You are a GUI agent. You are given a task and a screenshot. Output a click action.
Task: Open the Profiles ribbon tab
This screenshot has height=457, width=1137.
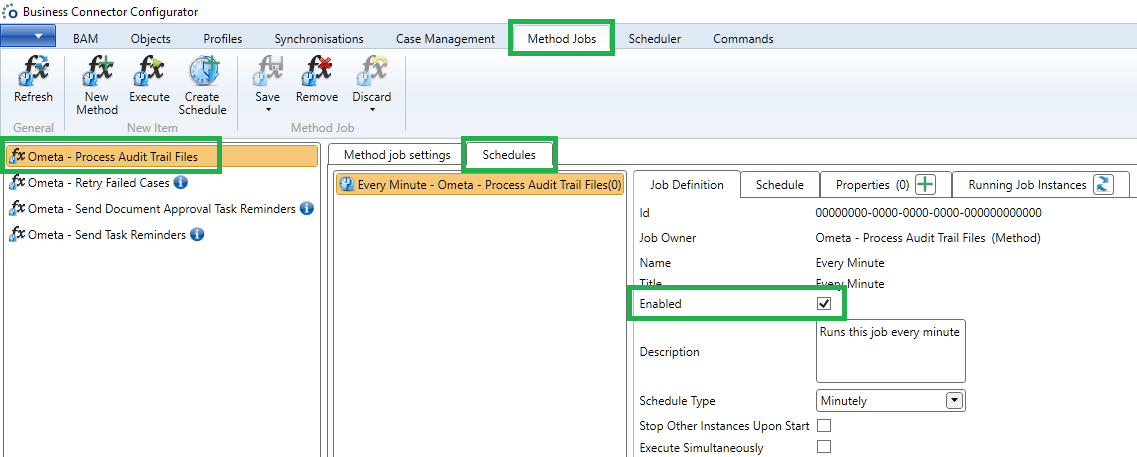tap(223, 39)
